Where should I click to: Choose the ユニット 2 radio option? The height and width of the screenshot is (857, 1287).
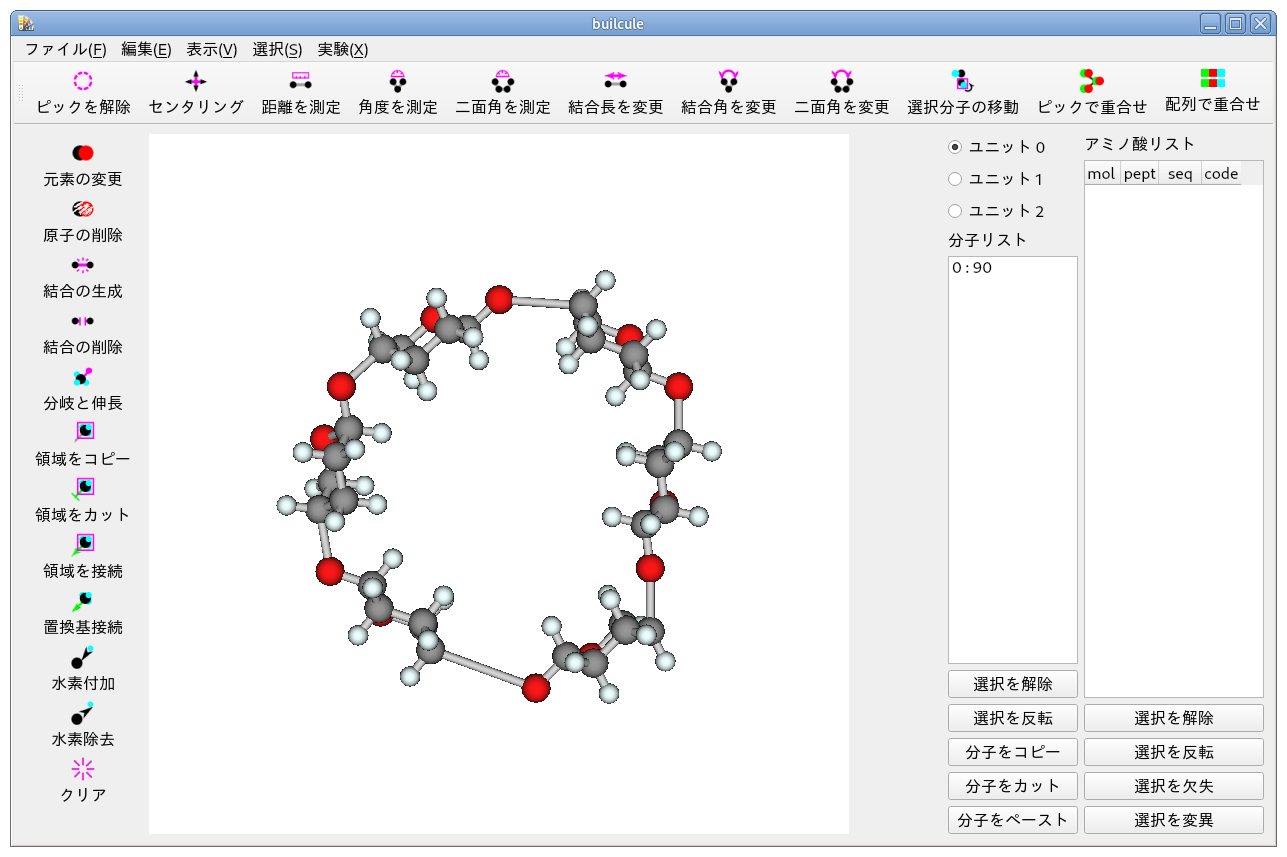pyautogui.click(x=955, y=211)
